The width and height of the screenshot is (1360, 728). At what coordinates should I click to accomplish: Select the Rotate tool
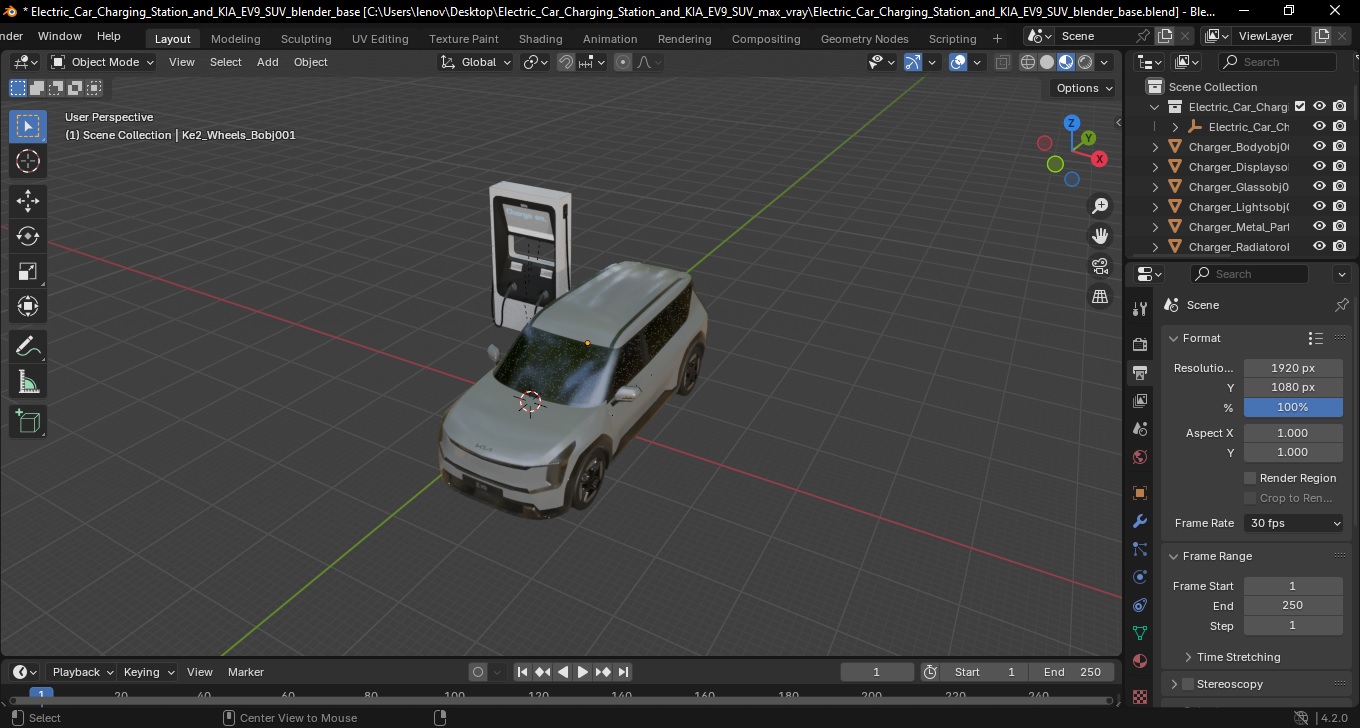coord(28,236)
